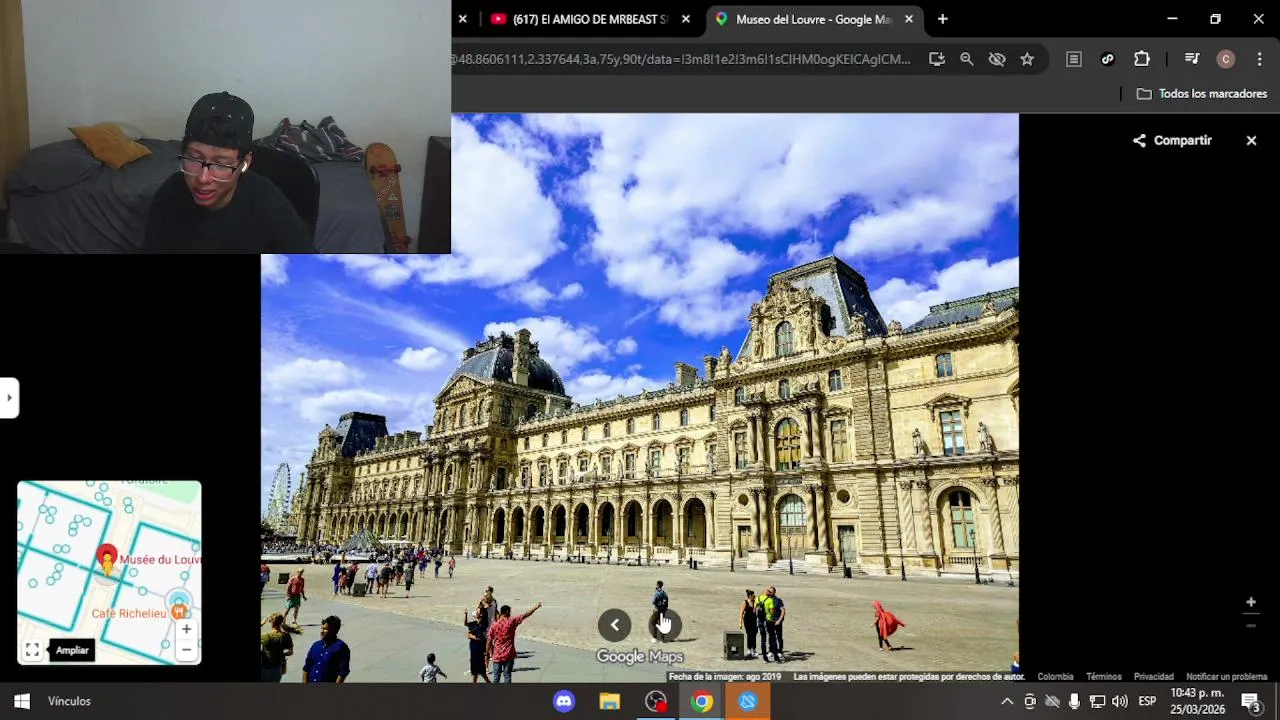Open a new browser tab
1280x720 pixels.
click(x=942, y=19)
